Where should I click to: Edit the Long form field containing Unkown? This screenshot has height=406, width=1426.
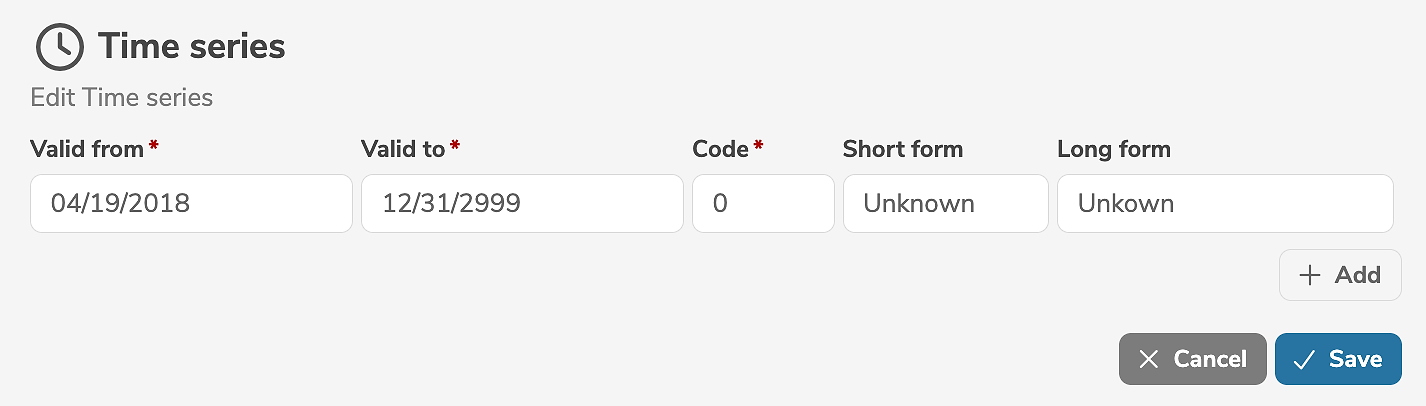1224,204
